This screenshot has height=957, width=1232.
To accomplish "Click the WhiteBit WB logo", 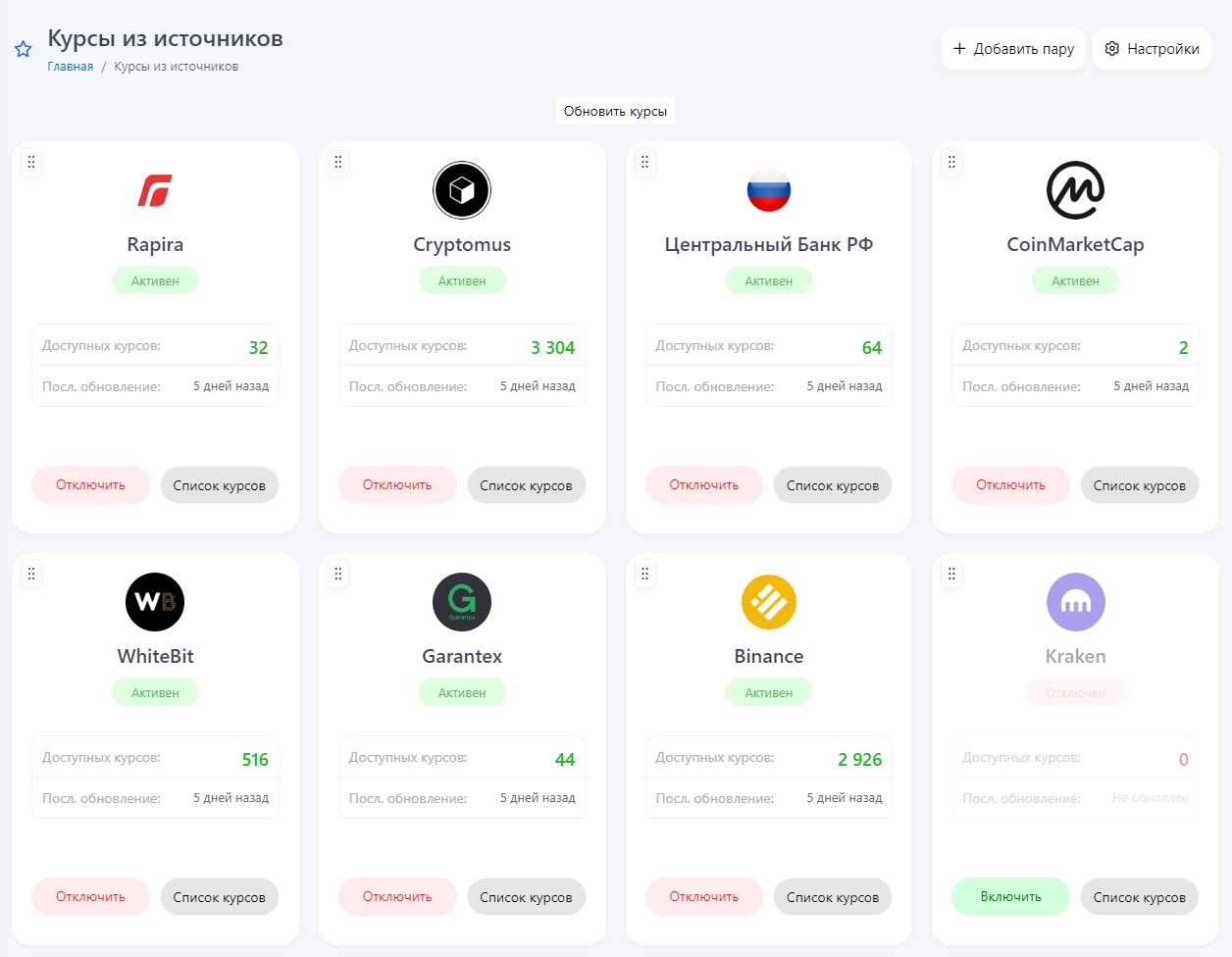I will [x=155, y=602].
